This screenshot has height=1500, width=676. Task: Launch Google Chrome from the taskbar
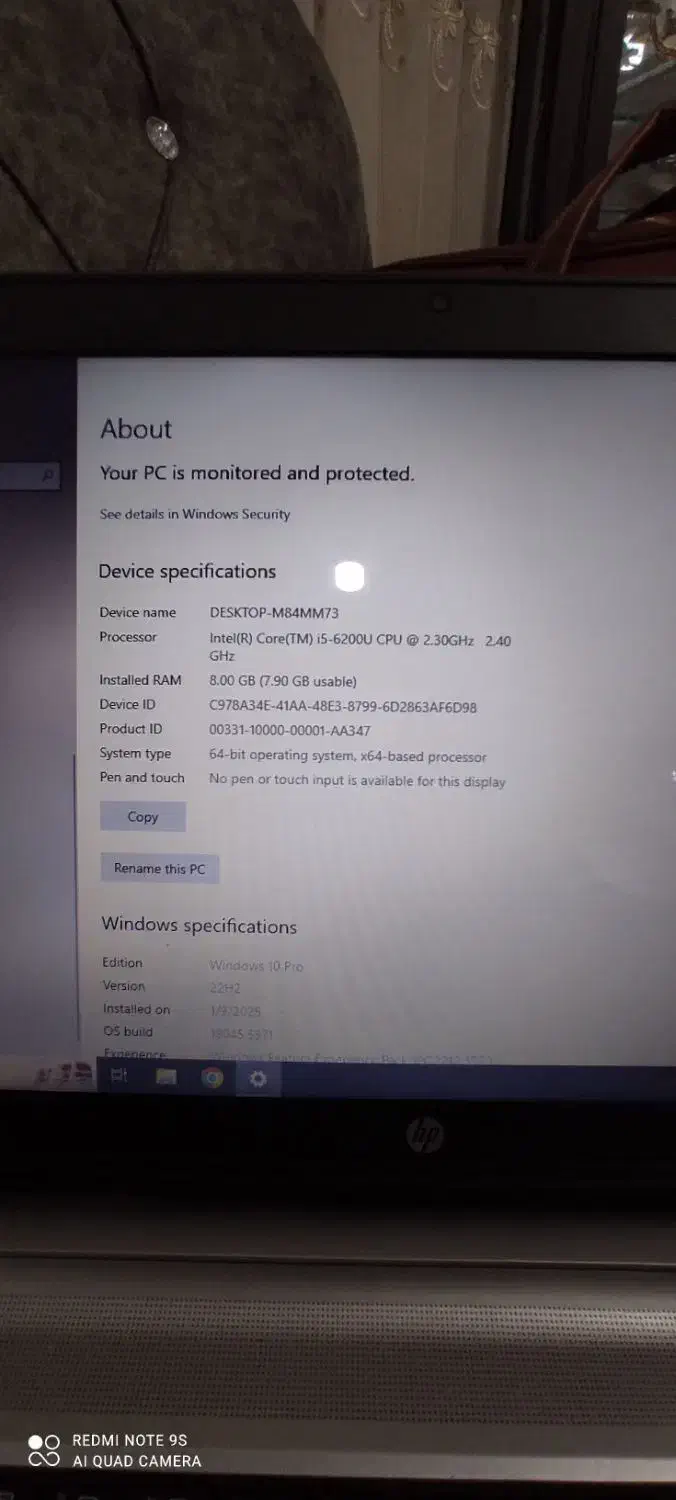point(212,1077)
